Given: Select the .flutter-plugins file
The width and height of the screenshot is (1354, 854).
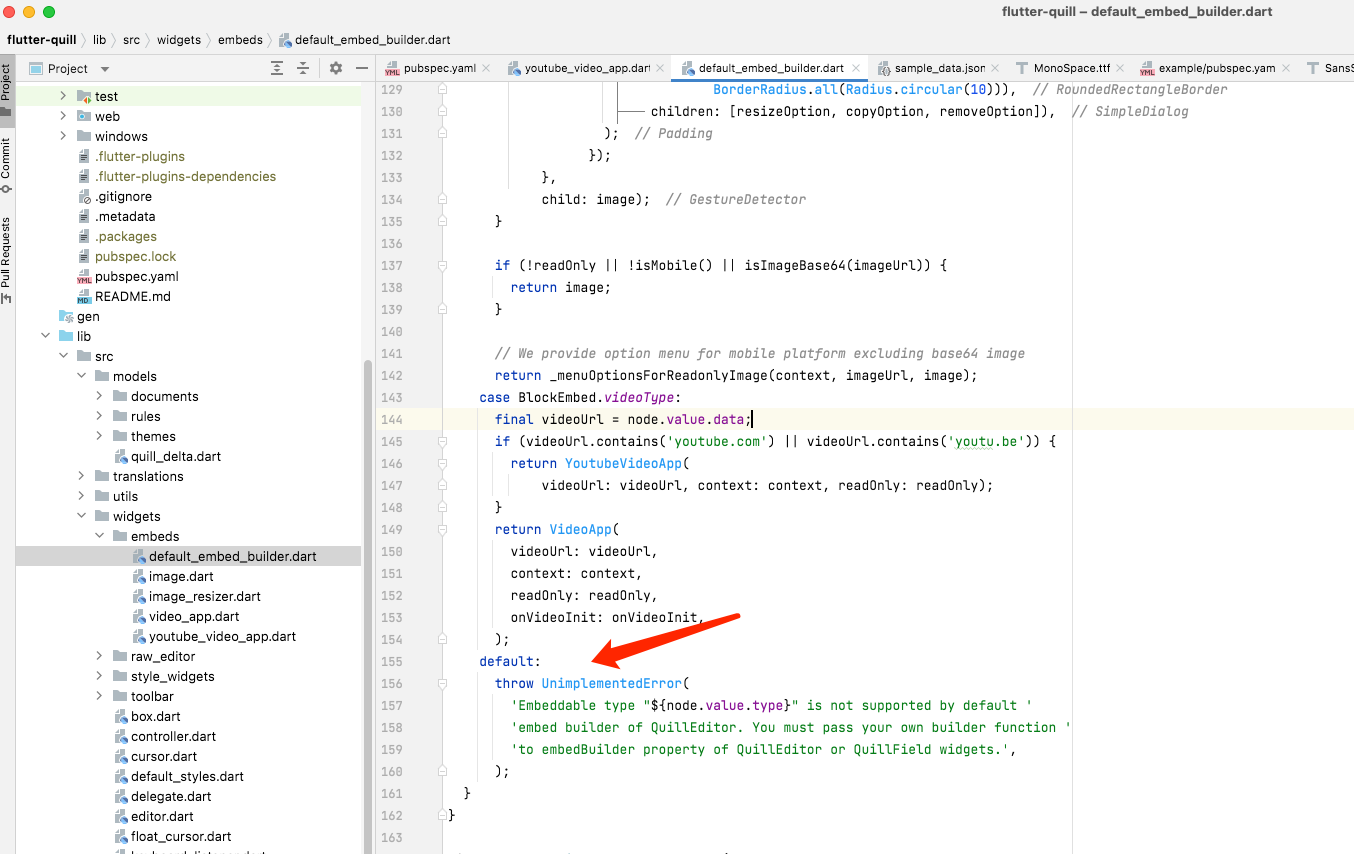Looking at the screenshot, I should coord(139,156).
